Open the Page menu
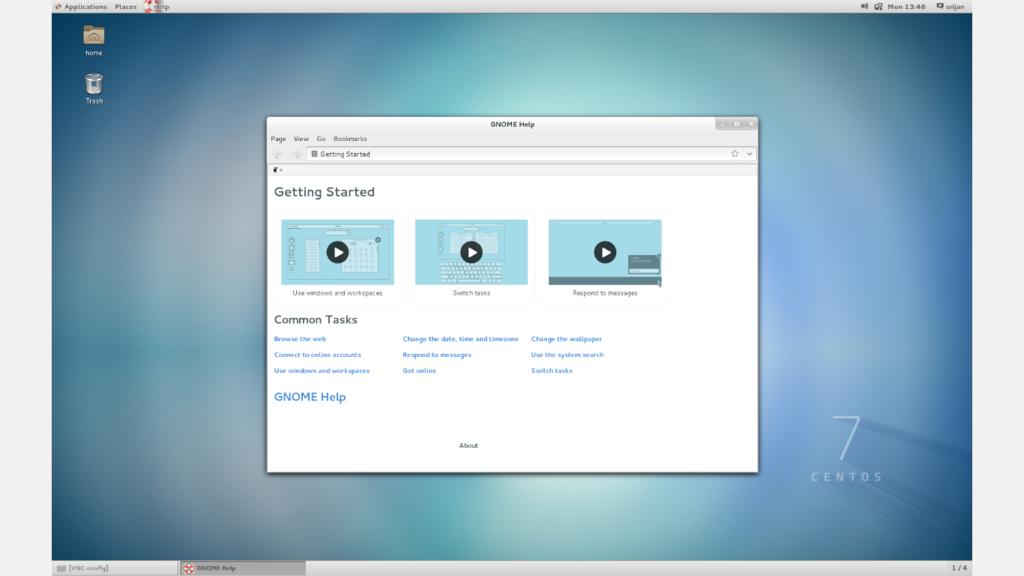 point(278,139)
